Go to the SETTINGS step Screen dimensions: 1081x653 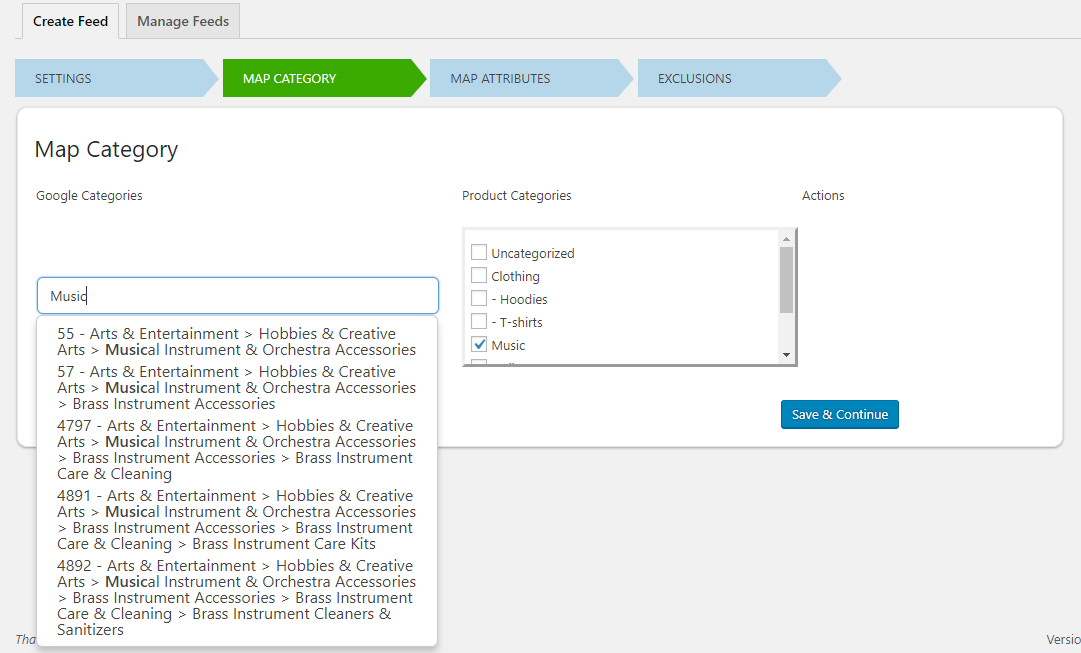point(117,78)
